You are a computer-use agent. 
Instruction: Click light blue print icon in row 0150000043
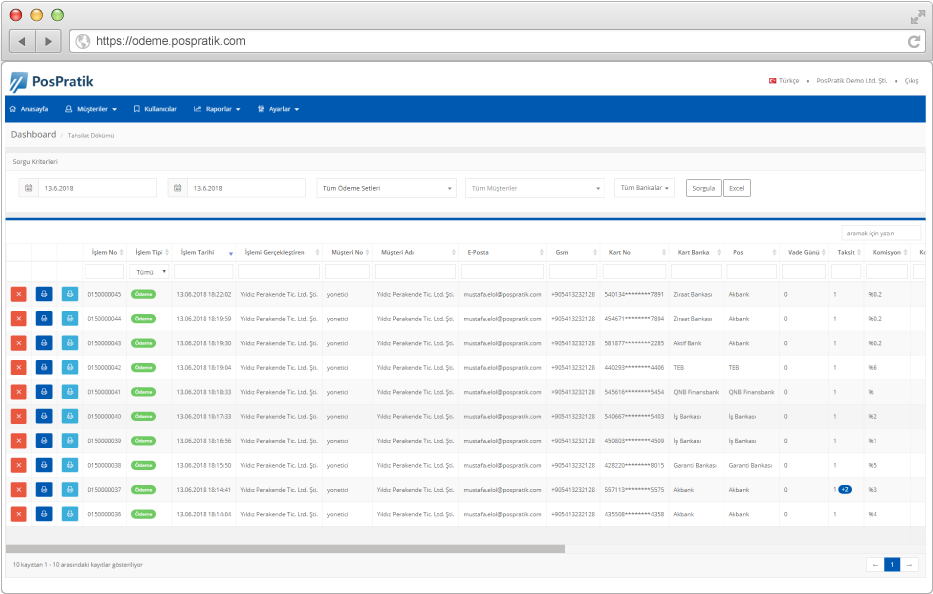(70, 343)
